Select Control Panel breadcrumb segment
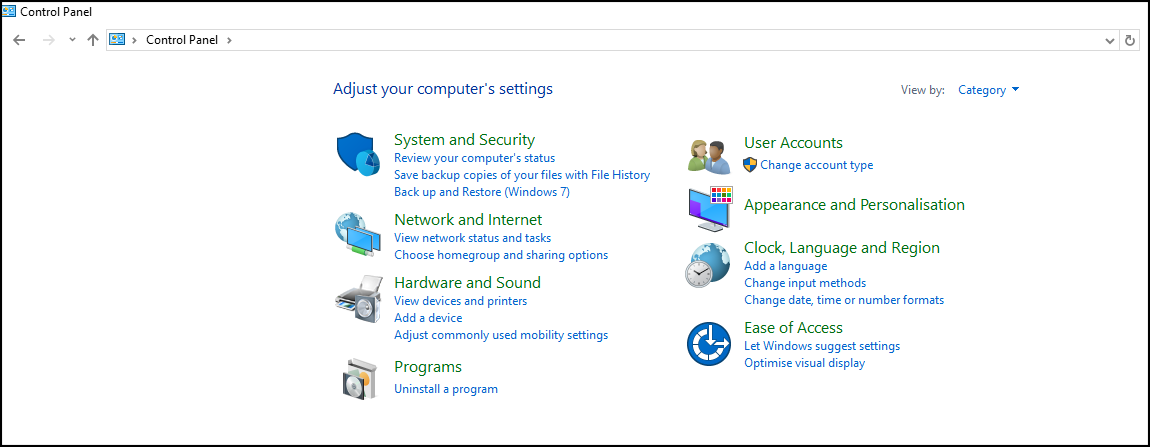Screen dimensions: 1150x447 coord(182,40)
